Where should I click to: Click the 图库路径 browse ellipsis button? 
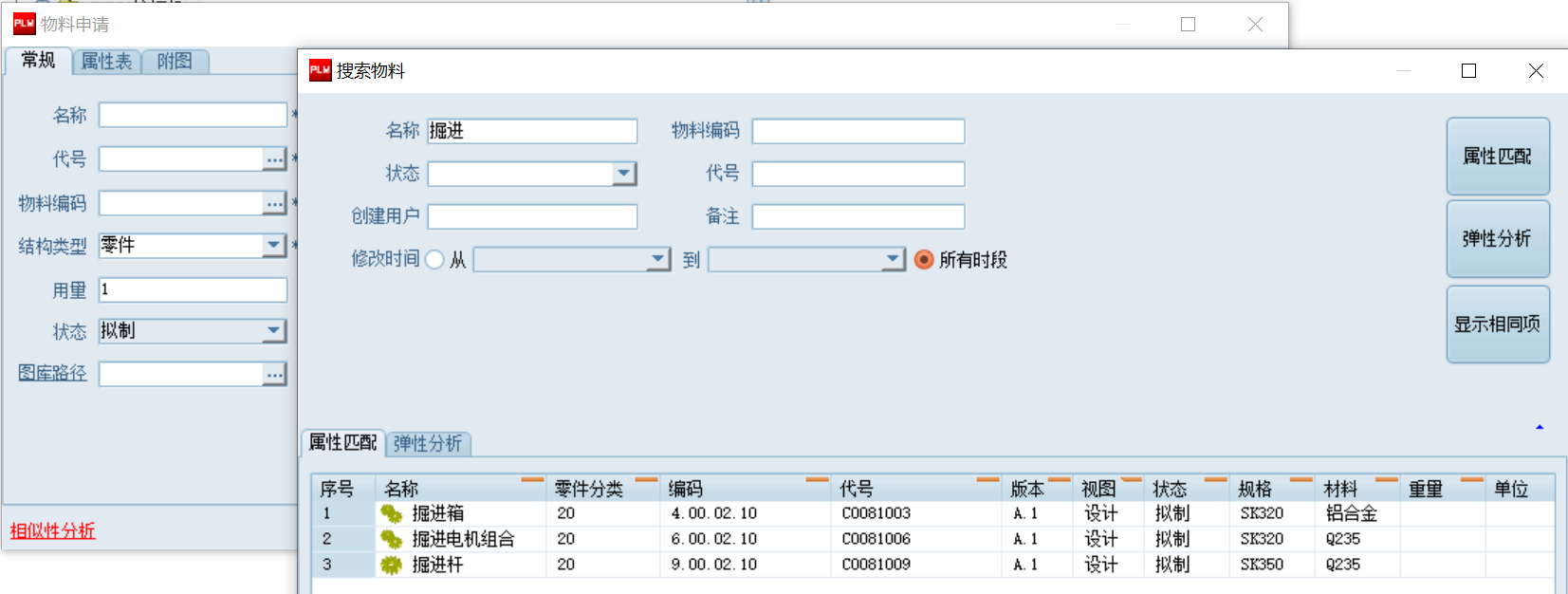coord(274,375)
